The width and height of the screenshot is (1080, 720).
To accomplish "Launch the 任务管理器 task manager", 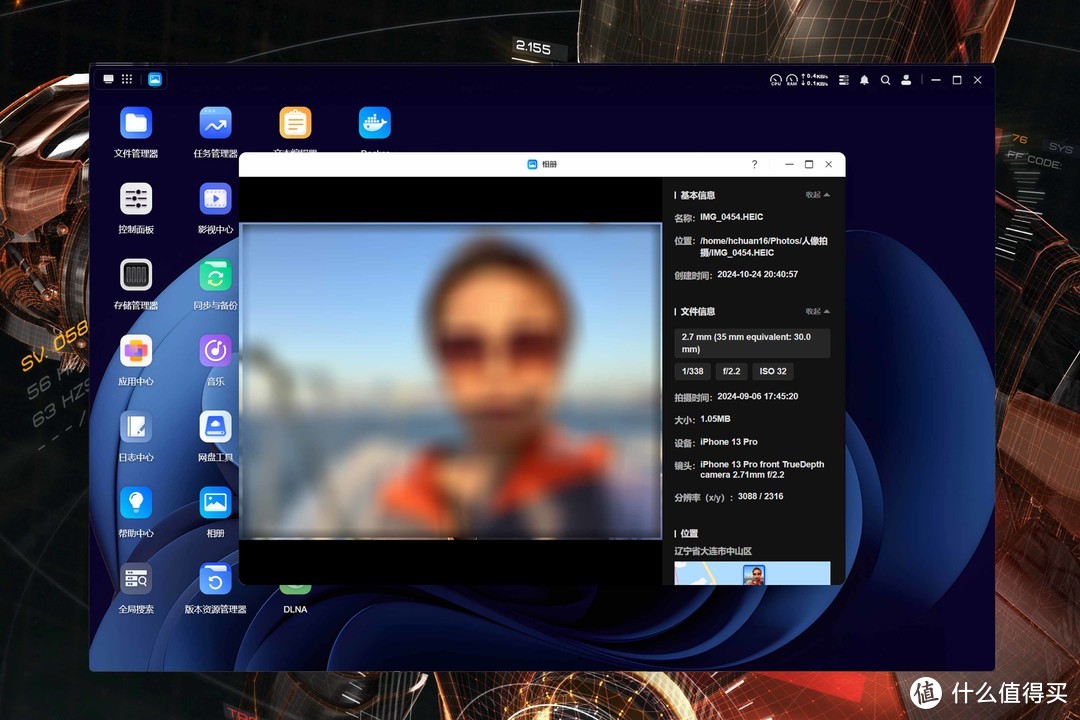I will point(215,123).
